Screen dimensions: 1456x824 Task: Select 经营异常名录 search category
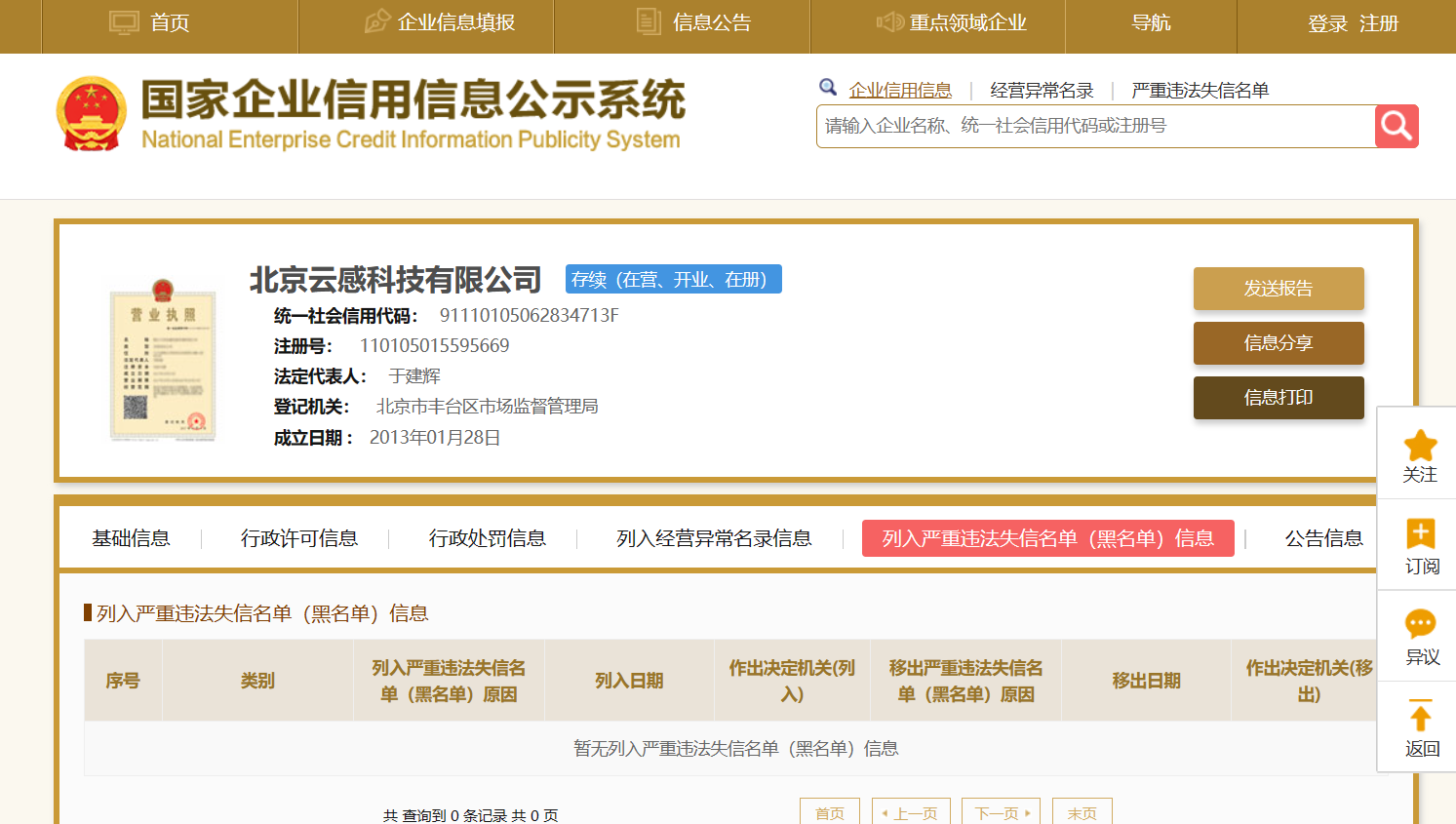point(1042,90)
